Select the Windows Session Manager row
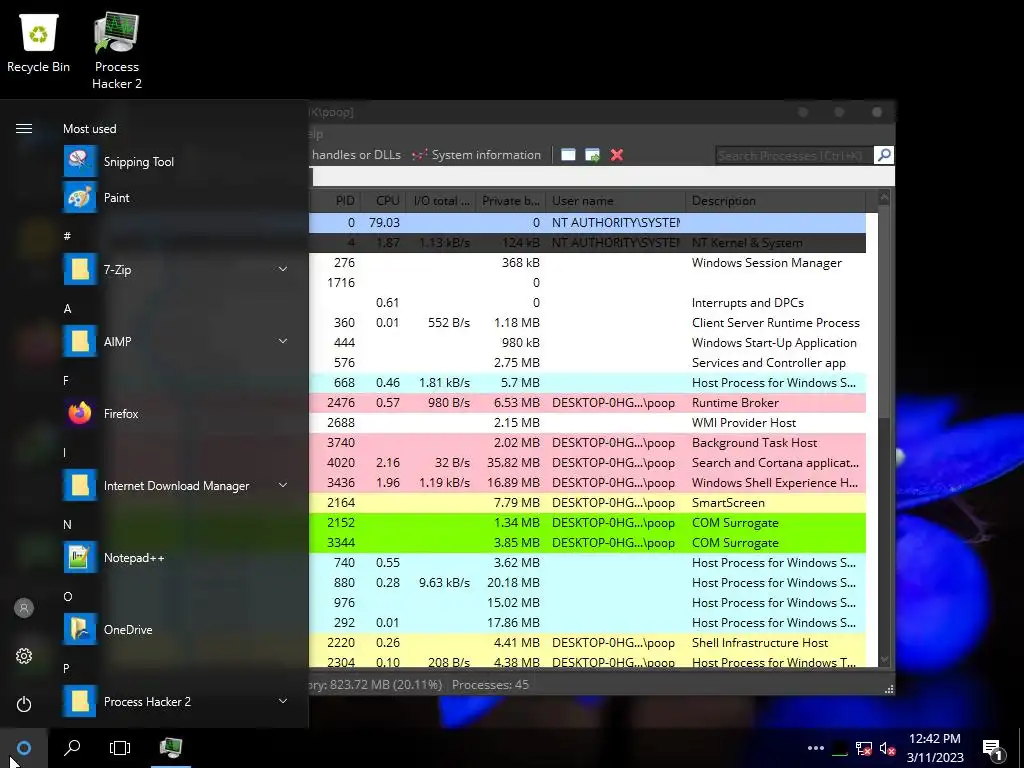Viewport: 1024px width, 768px height. tap(588, 263)
